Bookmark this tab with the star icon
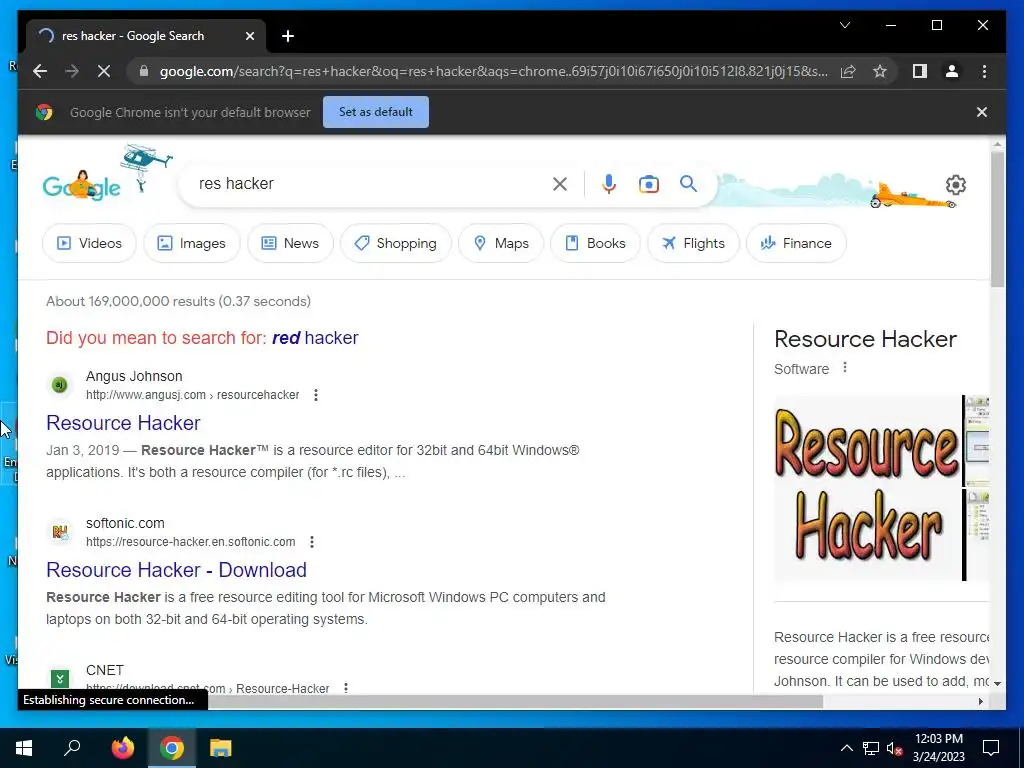Screen dimensions: 1024x768 click(880, 71)
